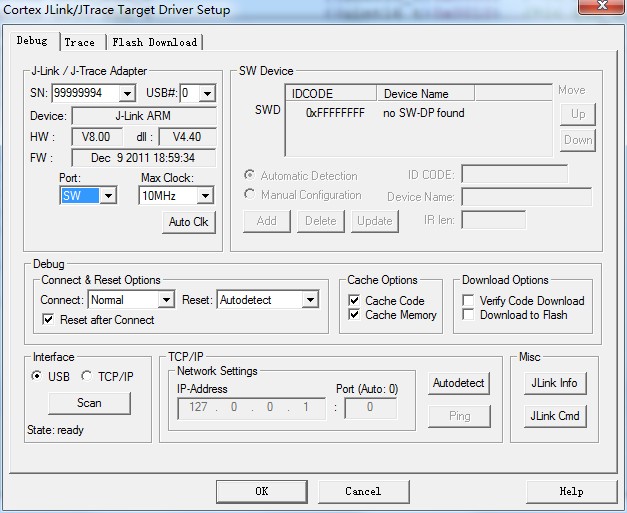Expand the Reset dropdown showing Autodetect
Image resolution: width=627 pixels, height=513 pixels.
(x=310, y=300)
